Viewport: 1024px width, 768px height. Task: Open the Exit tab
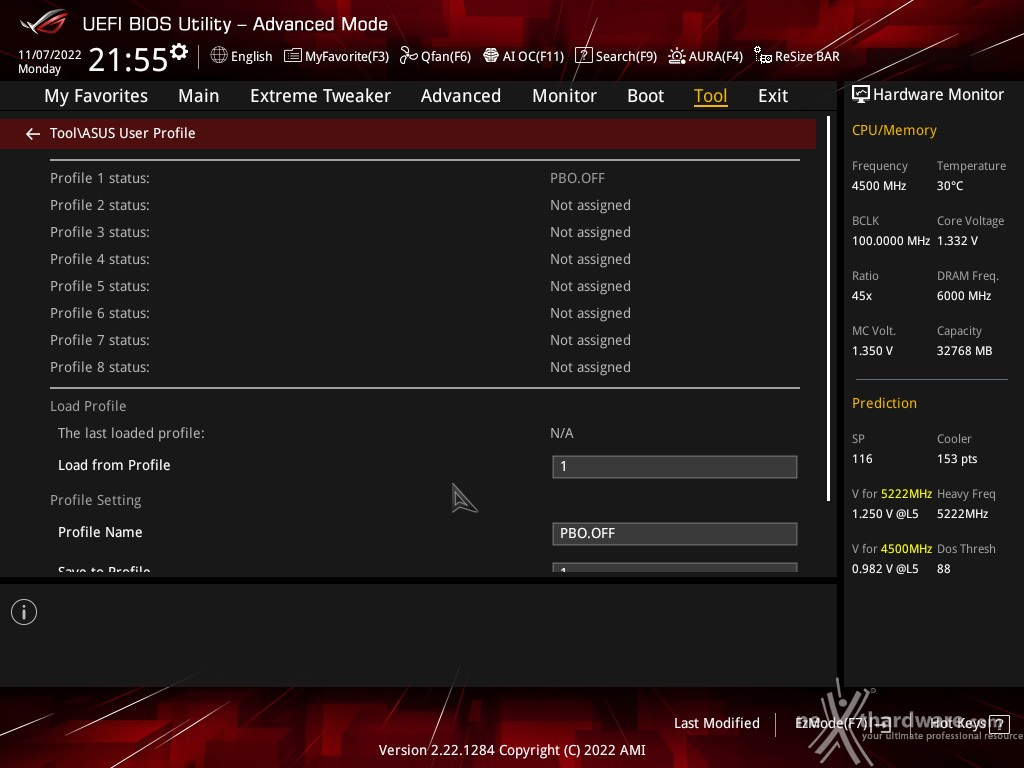[x=773, y=96]
